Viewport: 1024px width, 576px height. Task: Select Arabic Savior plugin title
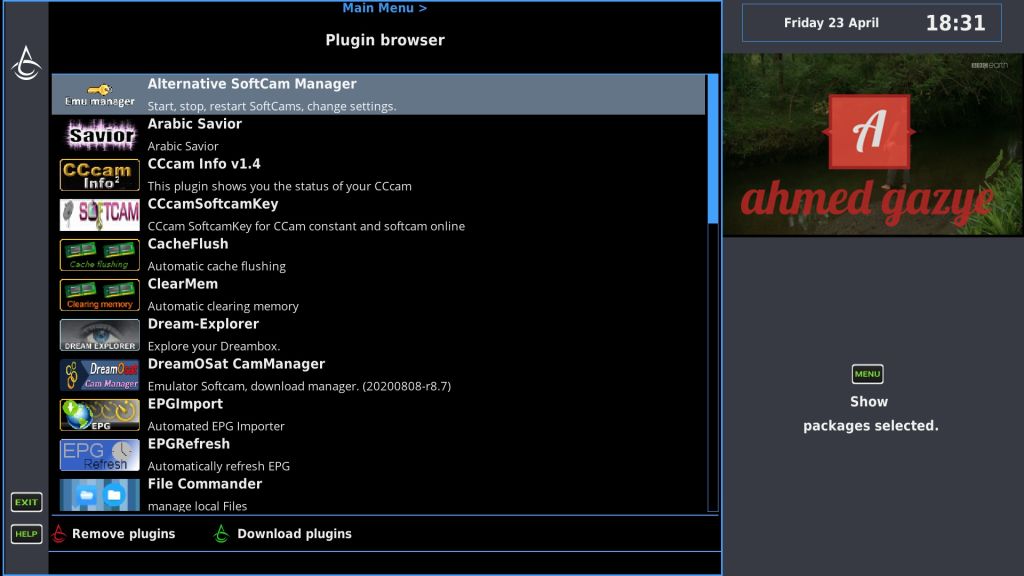pos(195,124)
